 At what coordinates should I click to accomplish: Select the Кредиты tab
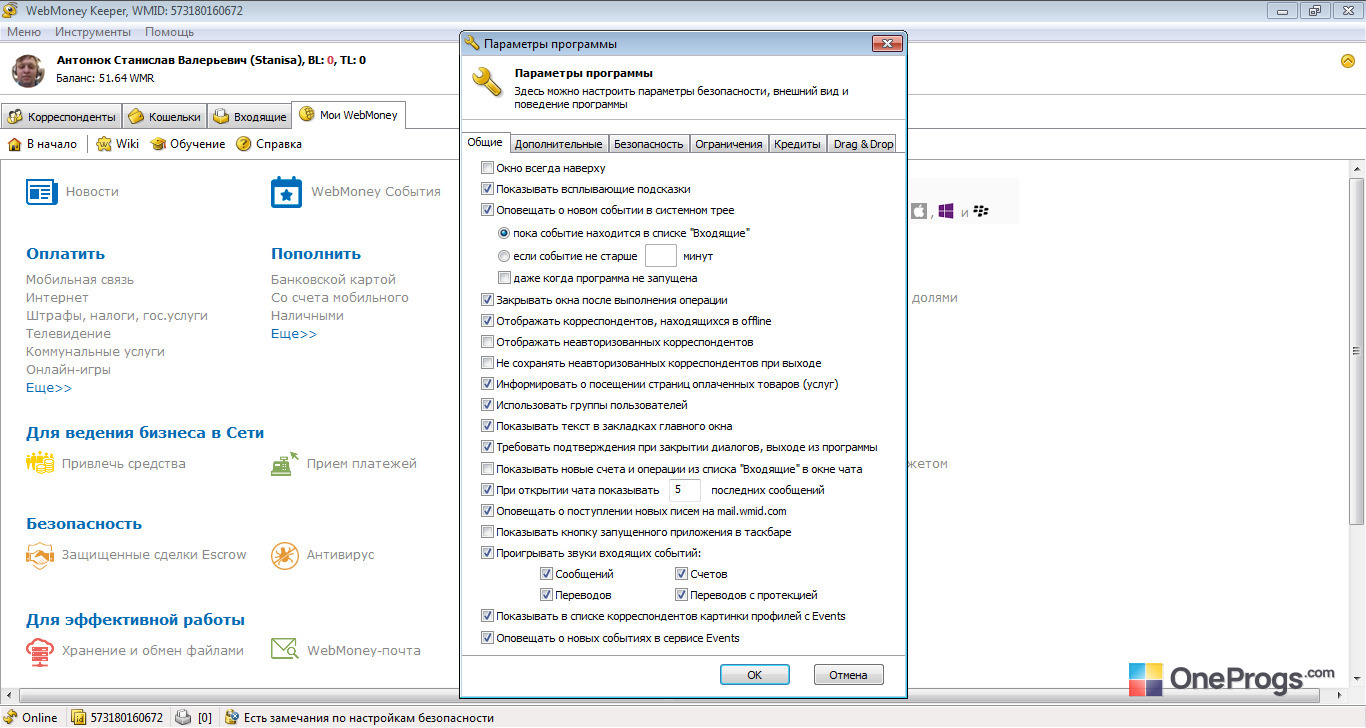pyautogui.click(x=797, y=144)
